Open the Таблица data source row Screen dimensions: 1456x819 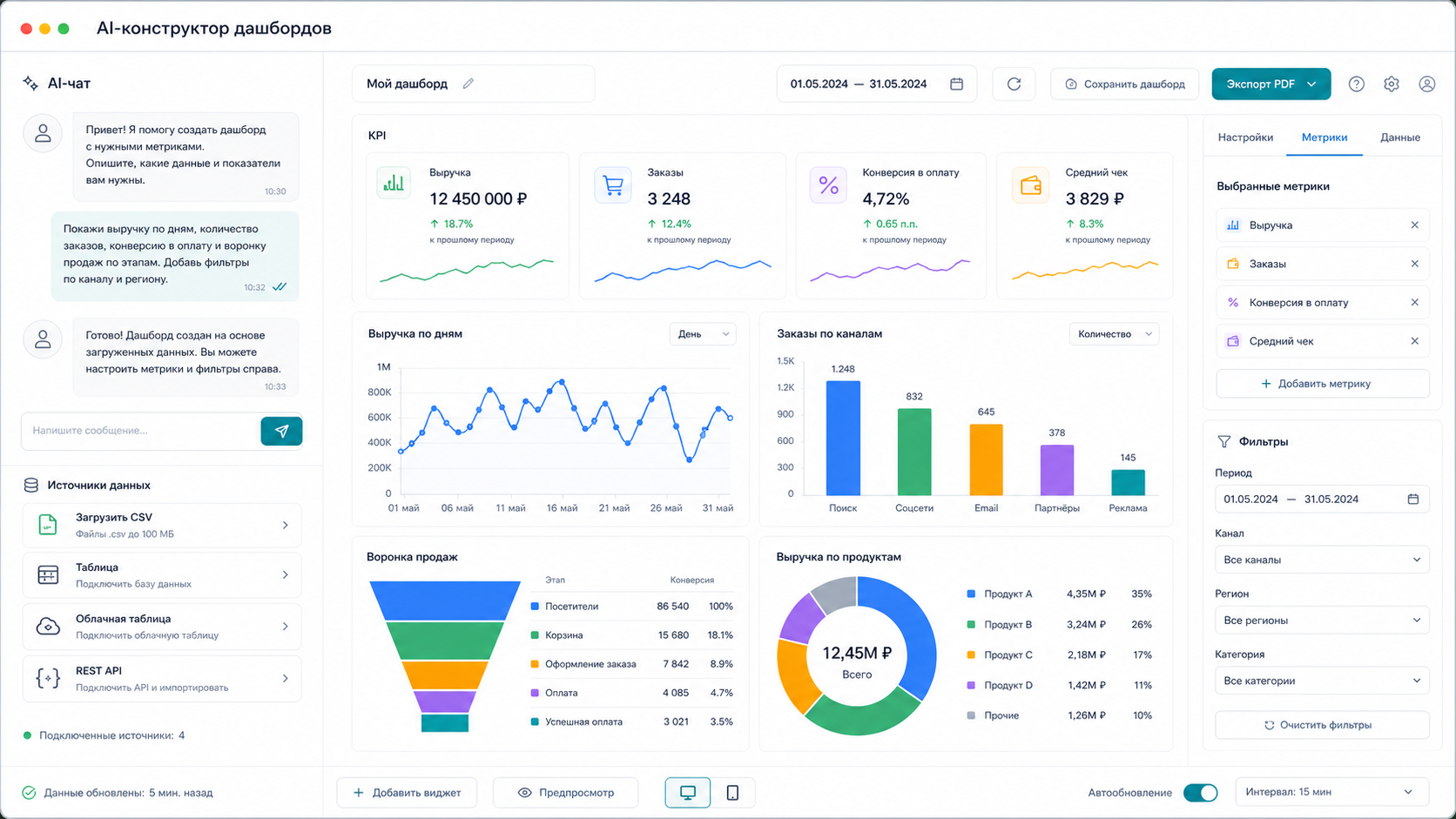click(x=162, y=574)
